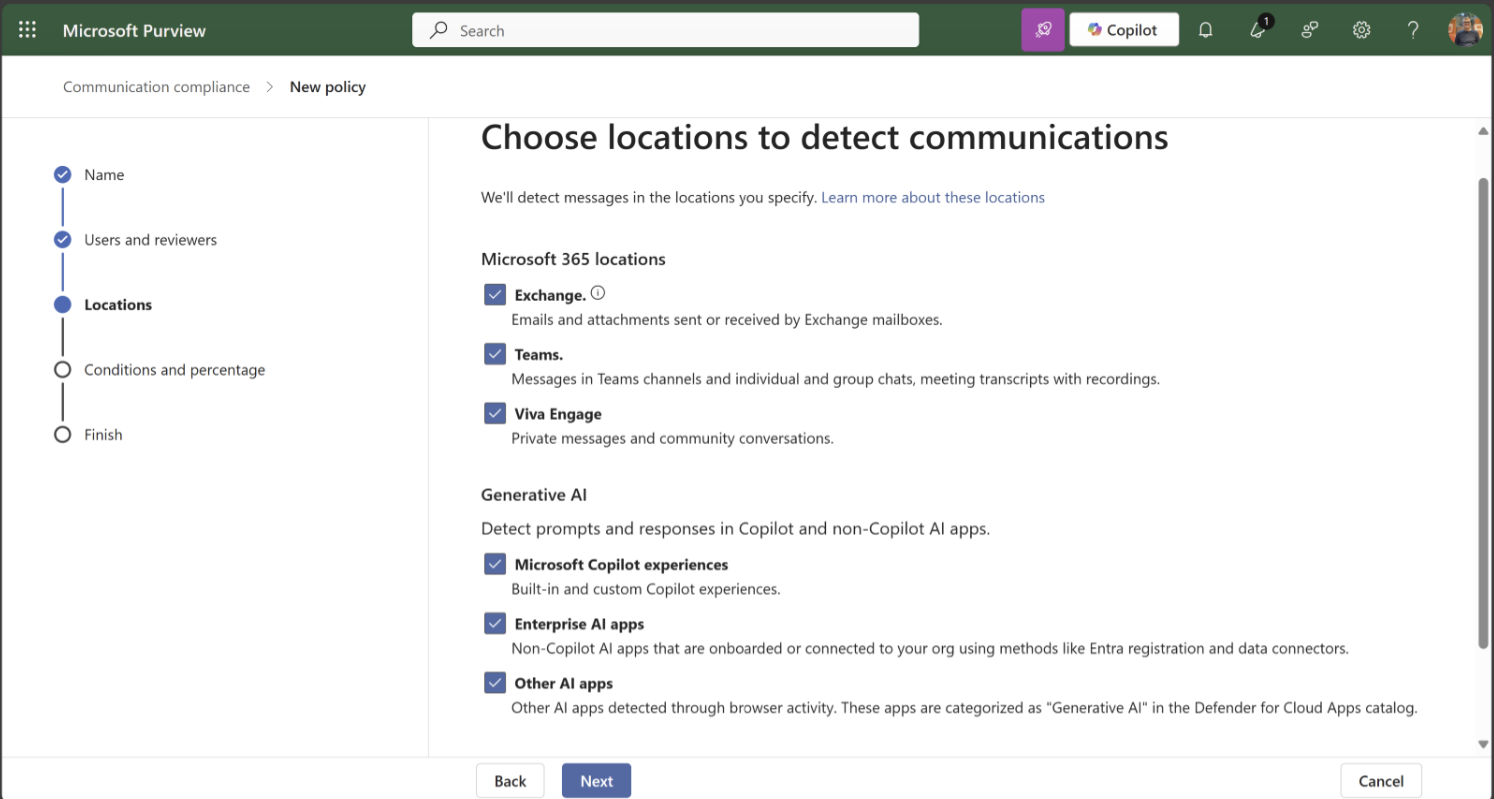The image size is (1494, 799).
Task: Uncheck the Other AI apps checkbox
Action: pos(495,683)
